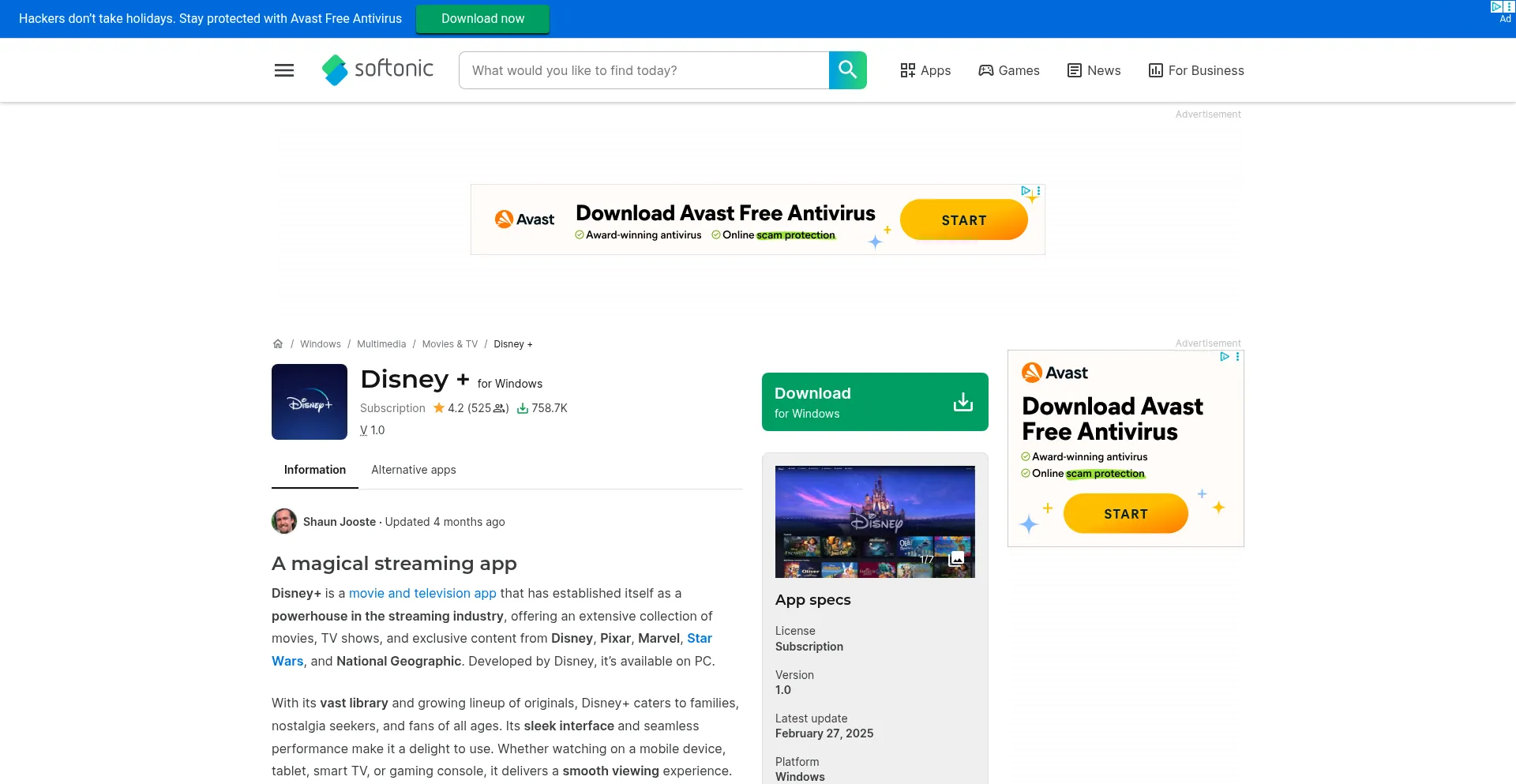Click START on horizontal Avast ad
1516x784 pixels.
(963, 219)
